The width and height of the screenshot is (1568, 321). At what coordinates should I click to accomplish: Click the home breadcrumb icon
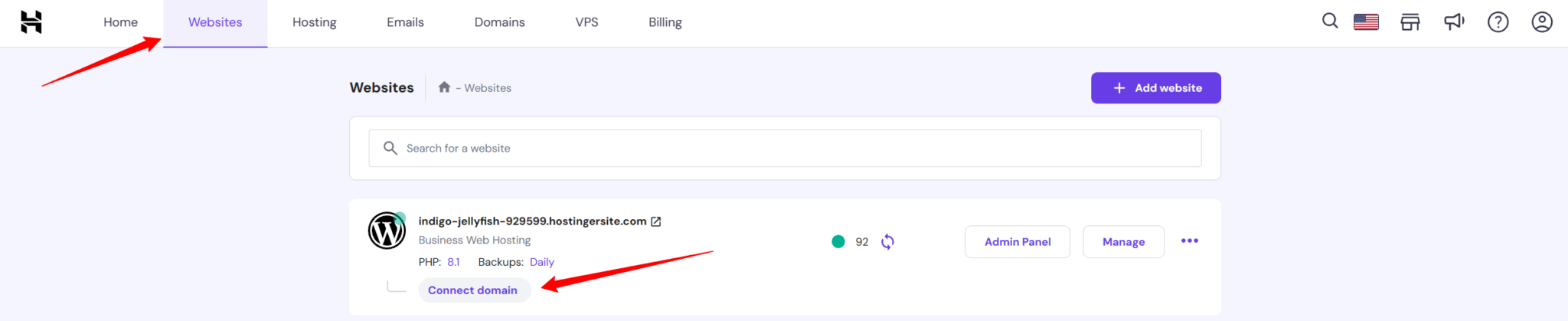click(x=444, y=87)
